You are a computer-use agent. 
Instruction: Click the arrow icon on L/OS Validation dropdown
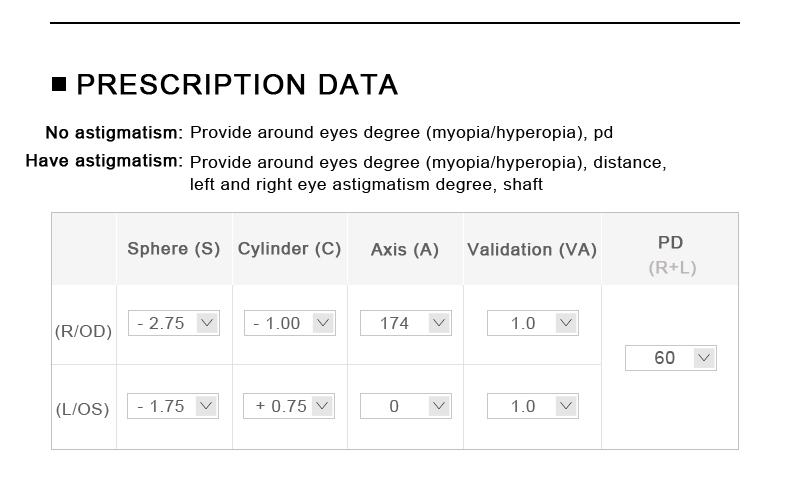566,406
